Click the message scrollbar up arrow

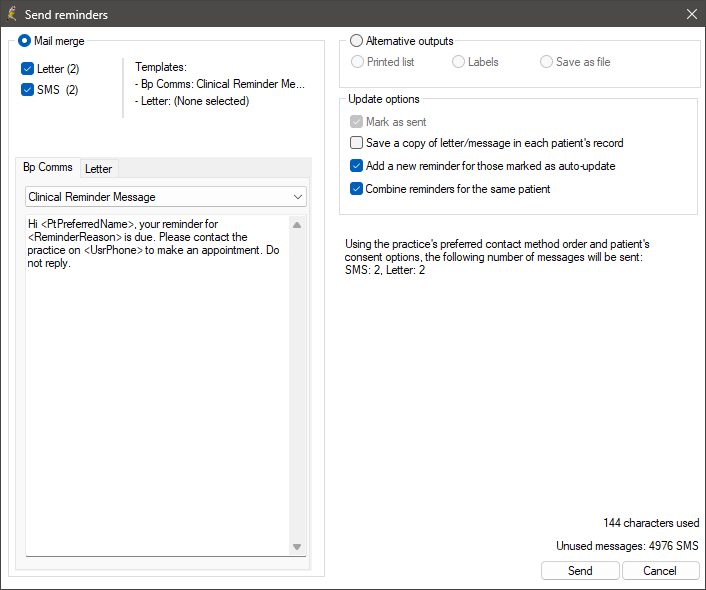pos(297,225)
